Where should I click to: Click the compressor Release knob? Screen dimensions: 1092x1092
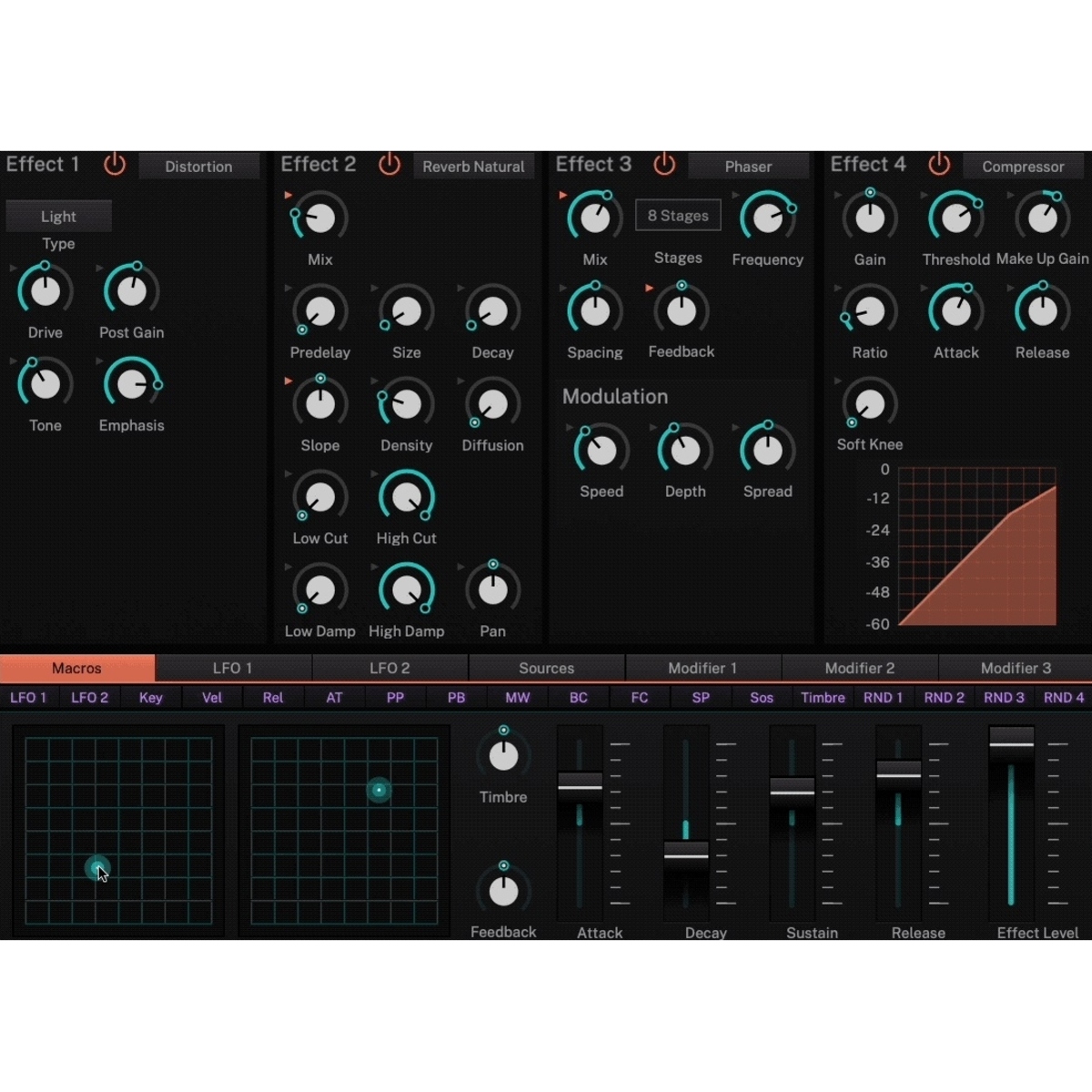click(1043, 311)
